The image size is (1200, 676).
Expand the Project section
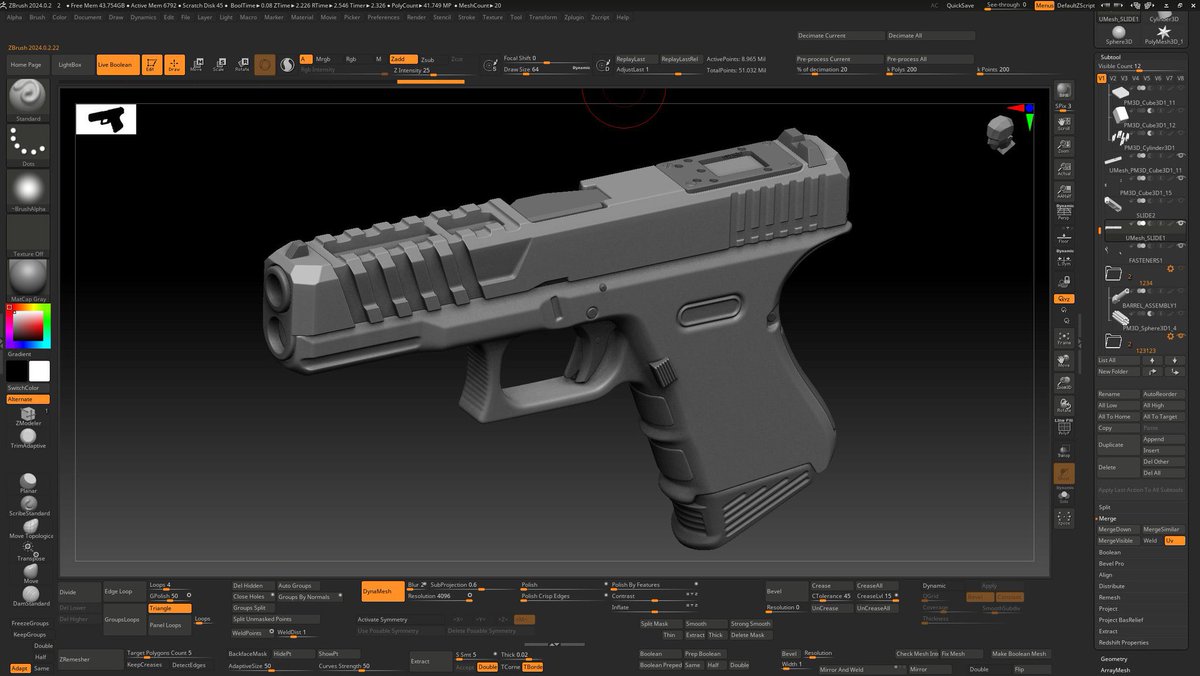(1108, 608)
